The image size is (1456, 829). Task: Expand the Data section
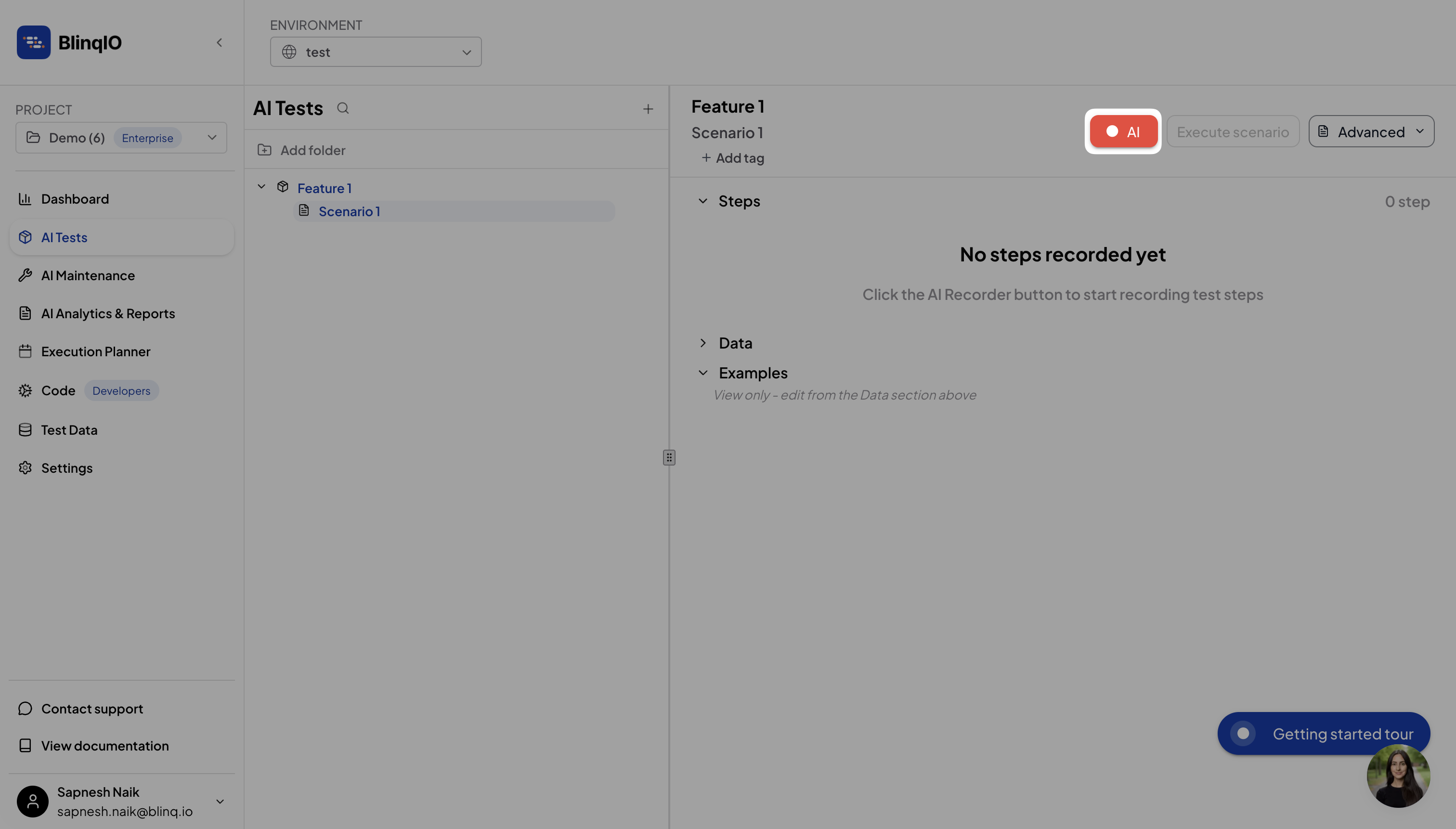pos(702,343)
